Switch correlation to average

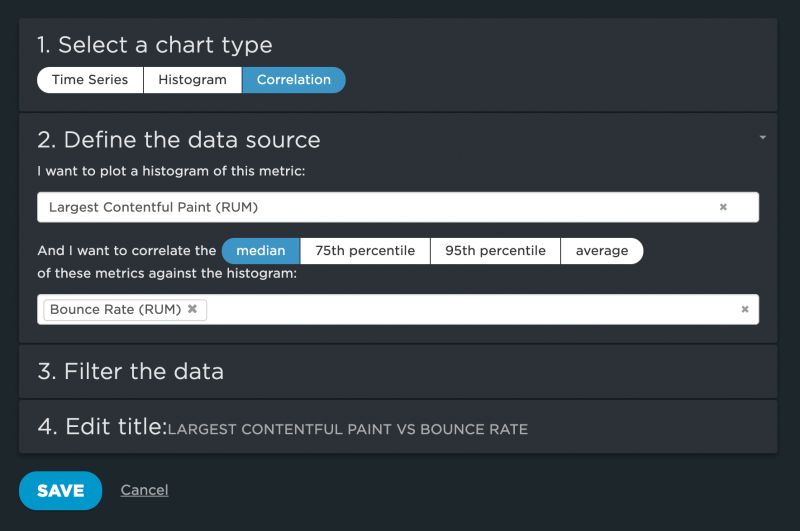tap(602, 251)
